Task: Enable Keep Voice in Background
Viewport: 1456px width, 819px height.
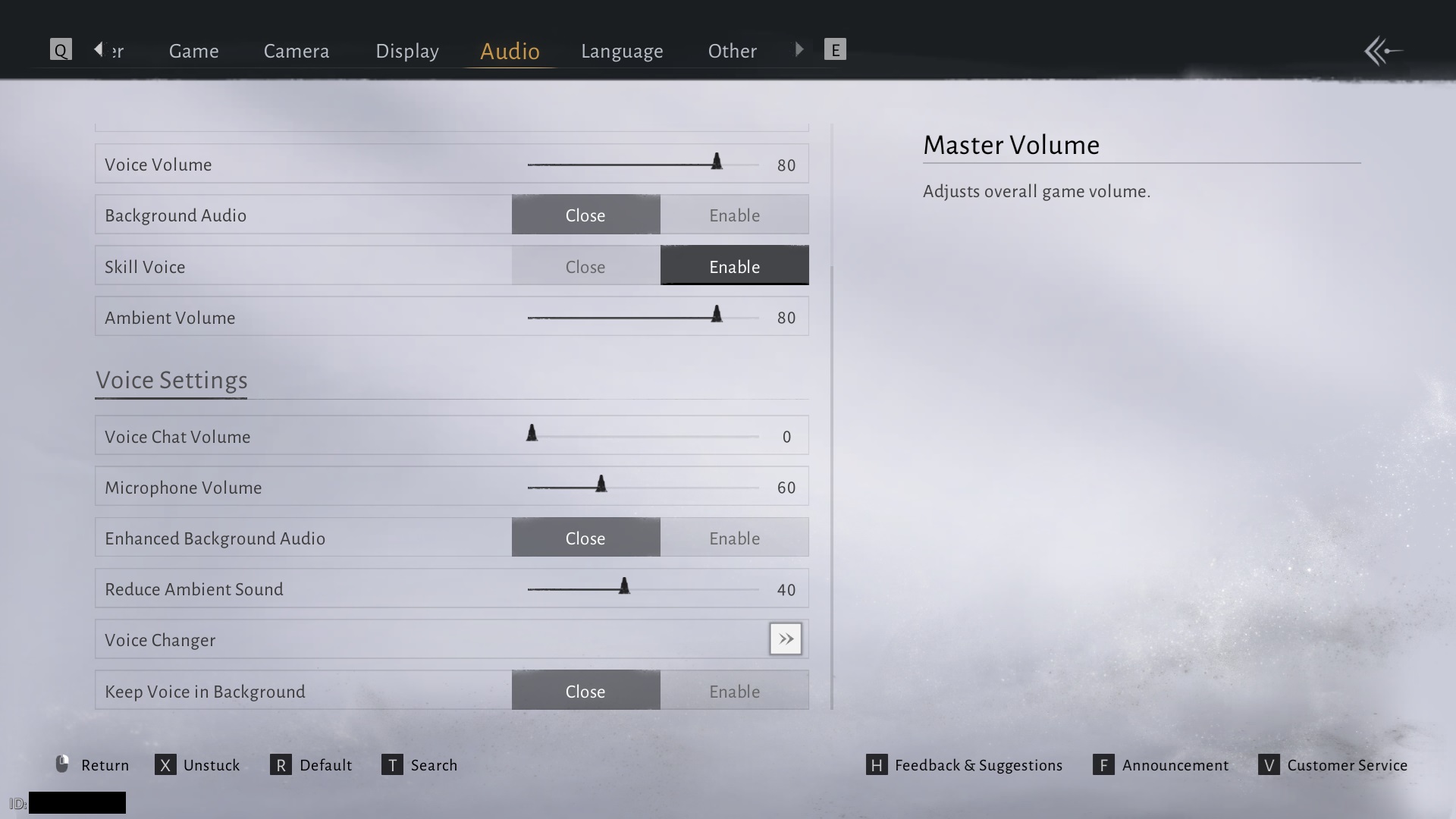Action: tap(734, 692)
